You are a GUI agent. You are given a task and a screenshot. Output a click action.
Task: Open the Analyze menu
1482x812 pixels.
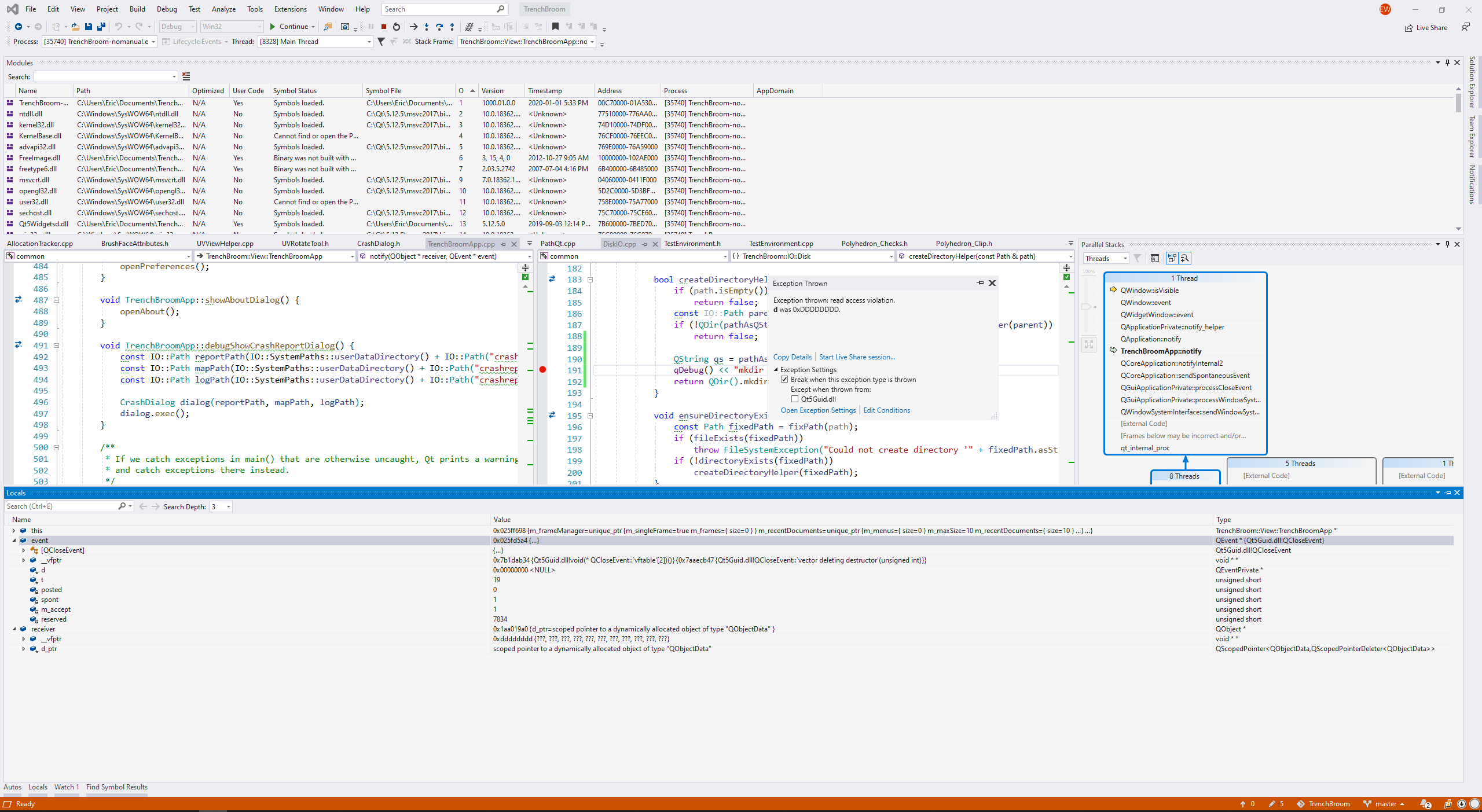click(223, 9)
